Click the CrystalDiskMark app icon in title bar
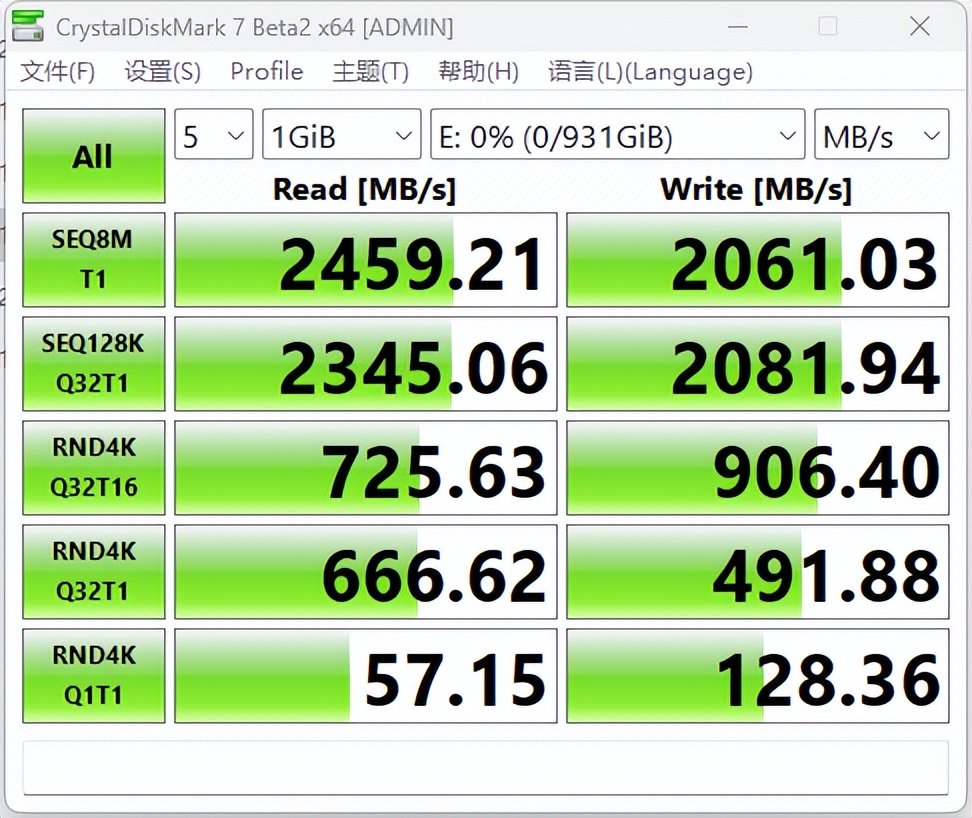972x818 pixels. 28,27
